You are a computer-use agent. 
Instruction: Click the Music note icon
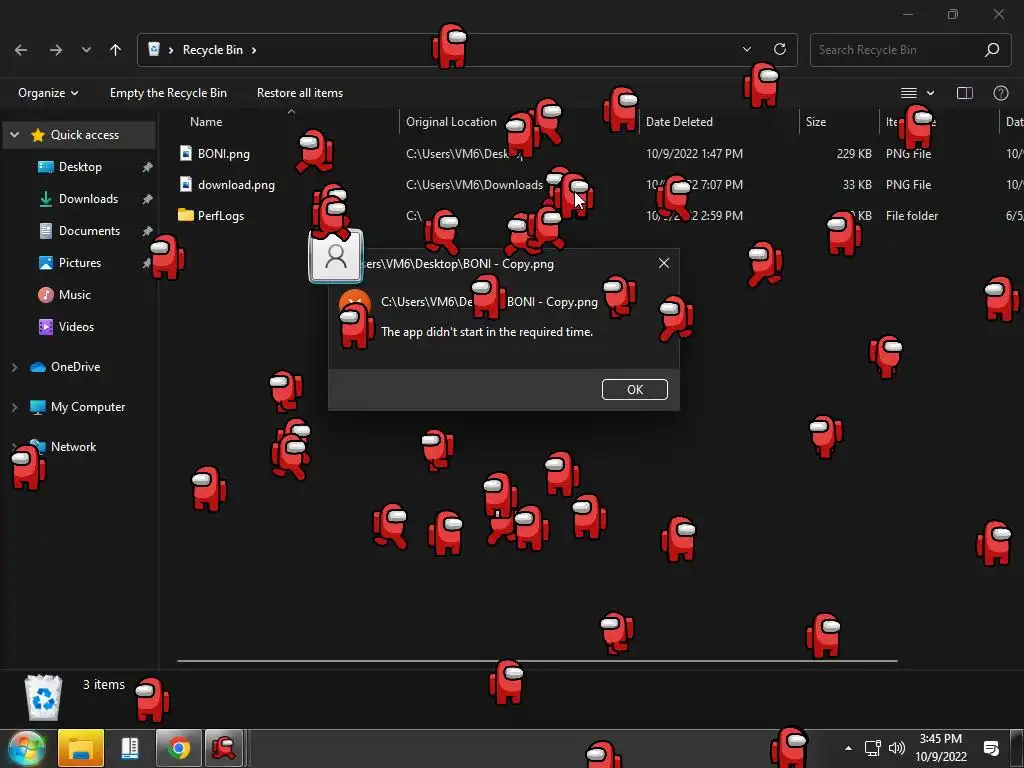[46, 295]
